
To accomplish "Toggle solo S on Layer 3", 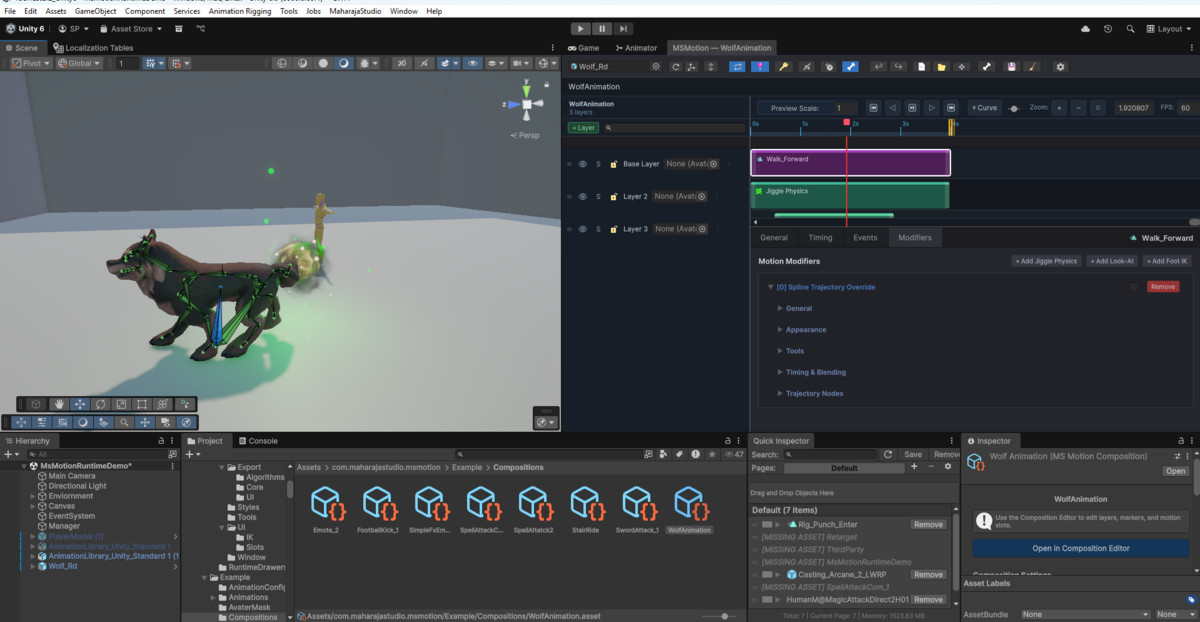I will (x=598, y=229).
